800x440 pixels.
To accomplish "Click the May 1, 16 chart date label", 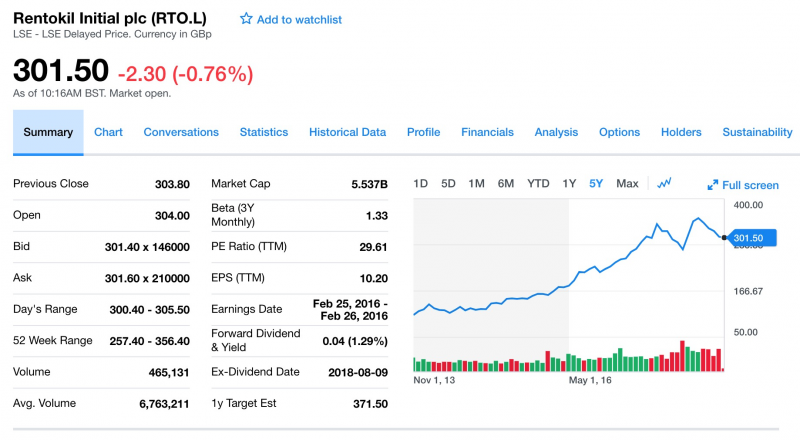I will (x=590, y=380).
